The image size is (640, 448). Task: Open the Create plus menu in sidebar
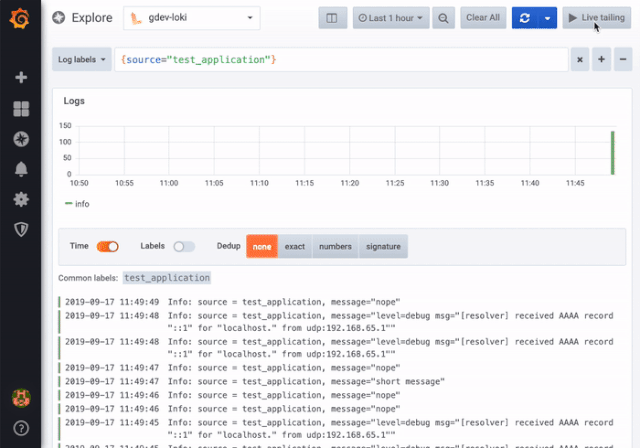(20, 77)
